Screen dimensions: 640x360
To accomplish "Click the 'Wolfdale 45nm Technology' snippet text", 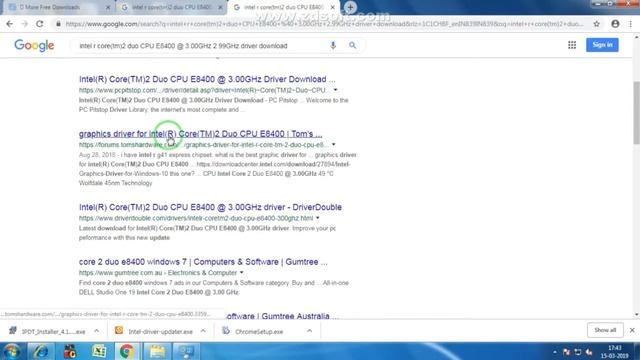I will tap(116, 183).
